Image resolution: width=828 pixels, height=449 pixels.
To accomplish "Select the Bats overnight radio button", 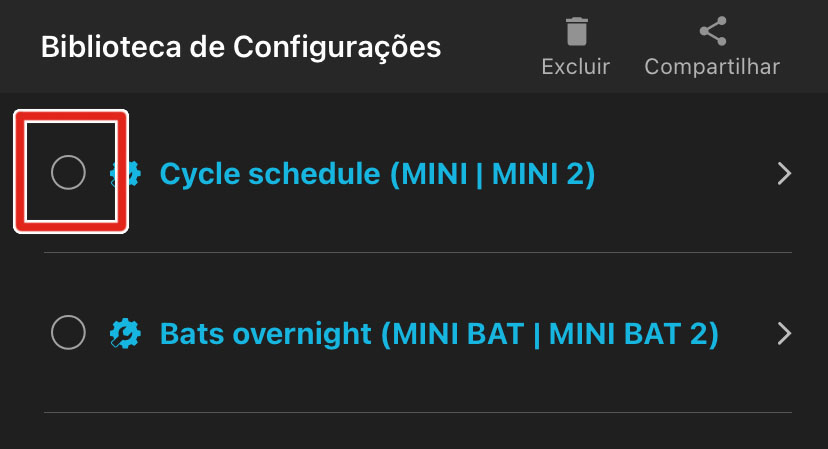I will (68, 333).
